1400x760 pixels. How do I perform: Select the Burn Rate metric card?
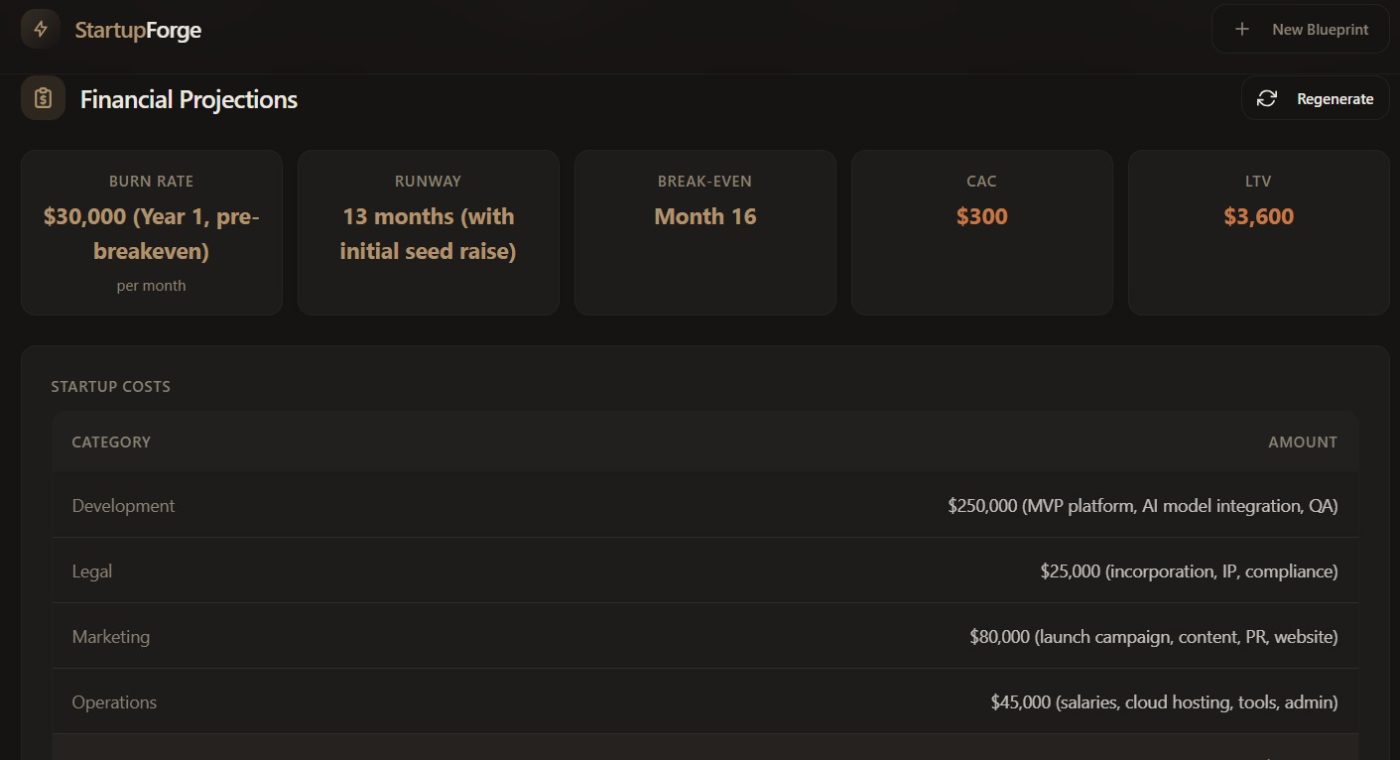point(152,232)
